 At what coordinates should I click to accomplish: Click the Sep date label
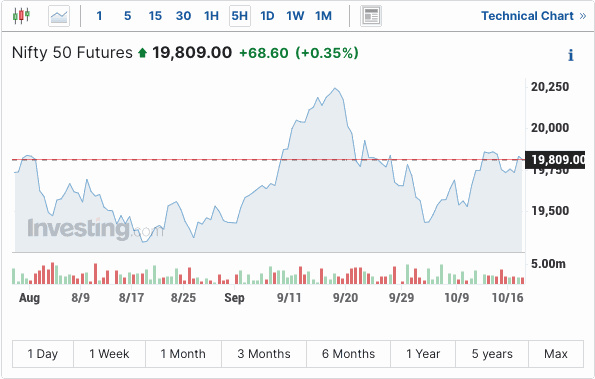tap(235, 298)
